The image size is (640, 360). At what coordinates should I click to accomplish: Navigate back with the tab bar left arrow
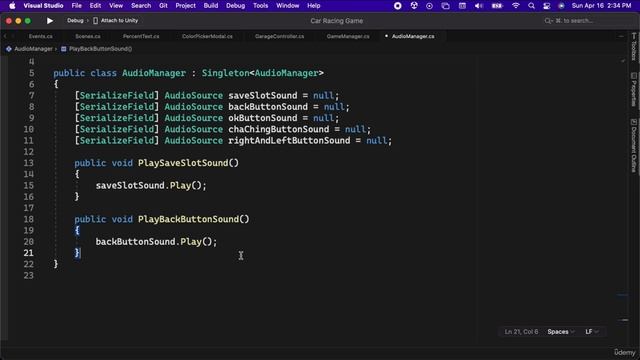5,36
